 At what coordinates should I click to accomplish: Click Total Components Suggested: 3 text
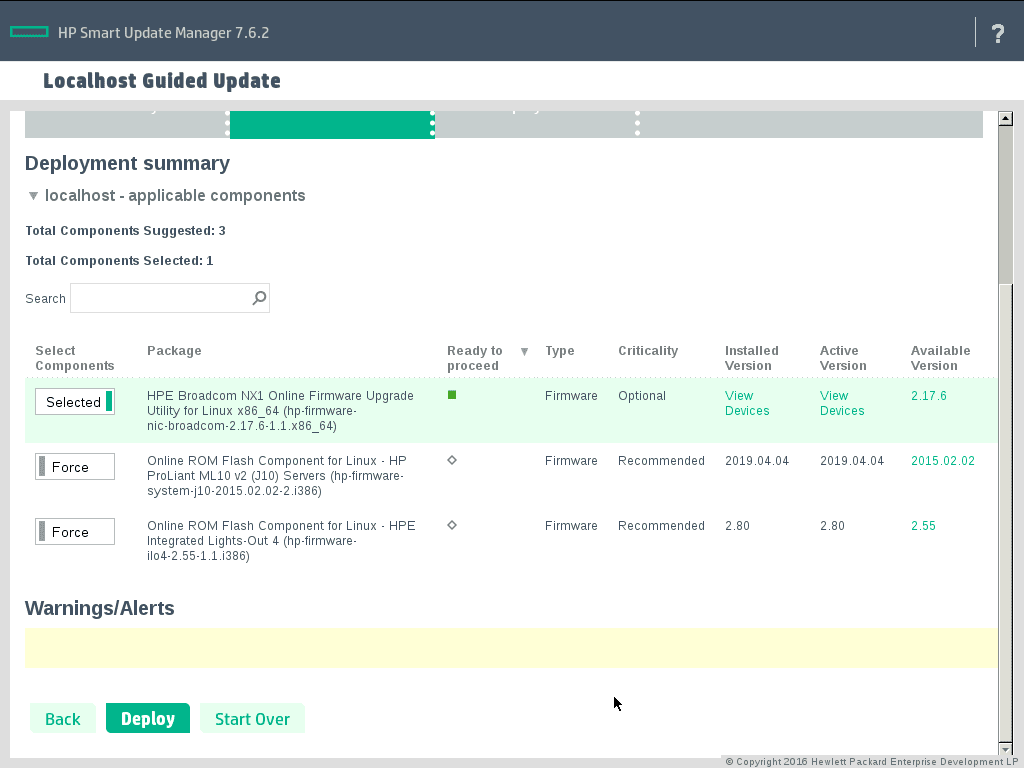pos(125,231)
